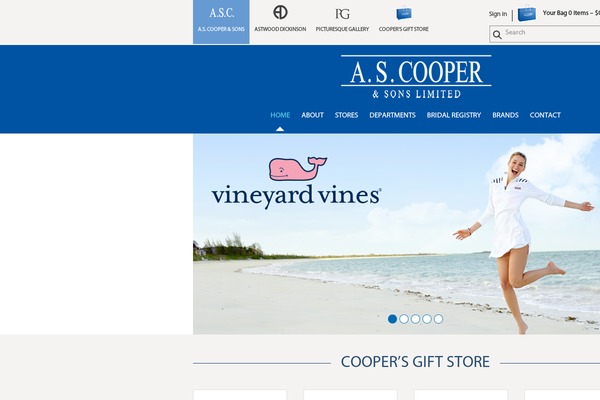The image size is (600, 400).
Task: Click the Vineyard Vines beach banner image
Action: [x=396, y=234]
